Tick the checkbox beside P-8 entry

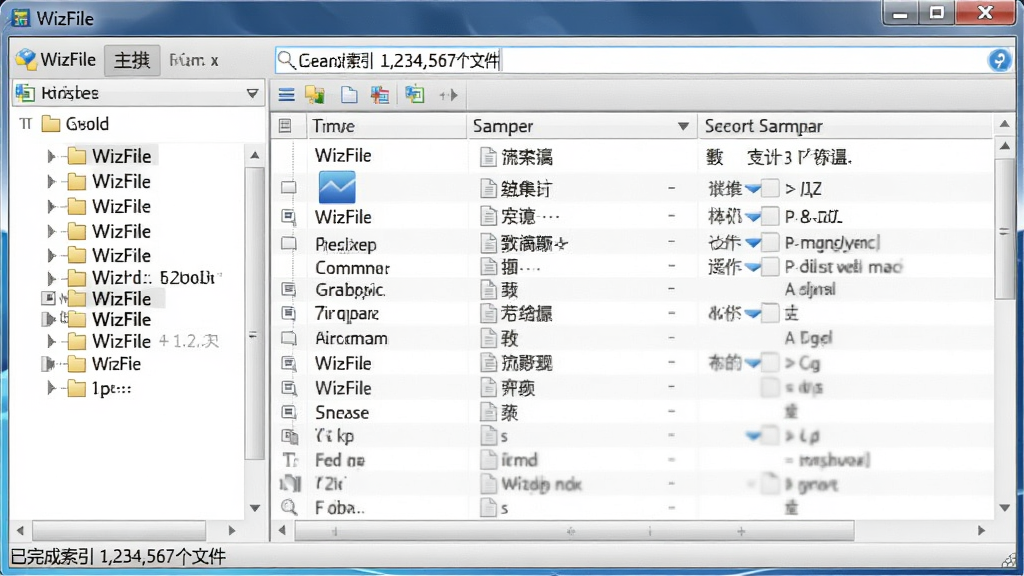[x=771, y=216]
